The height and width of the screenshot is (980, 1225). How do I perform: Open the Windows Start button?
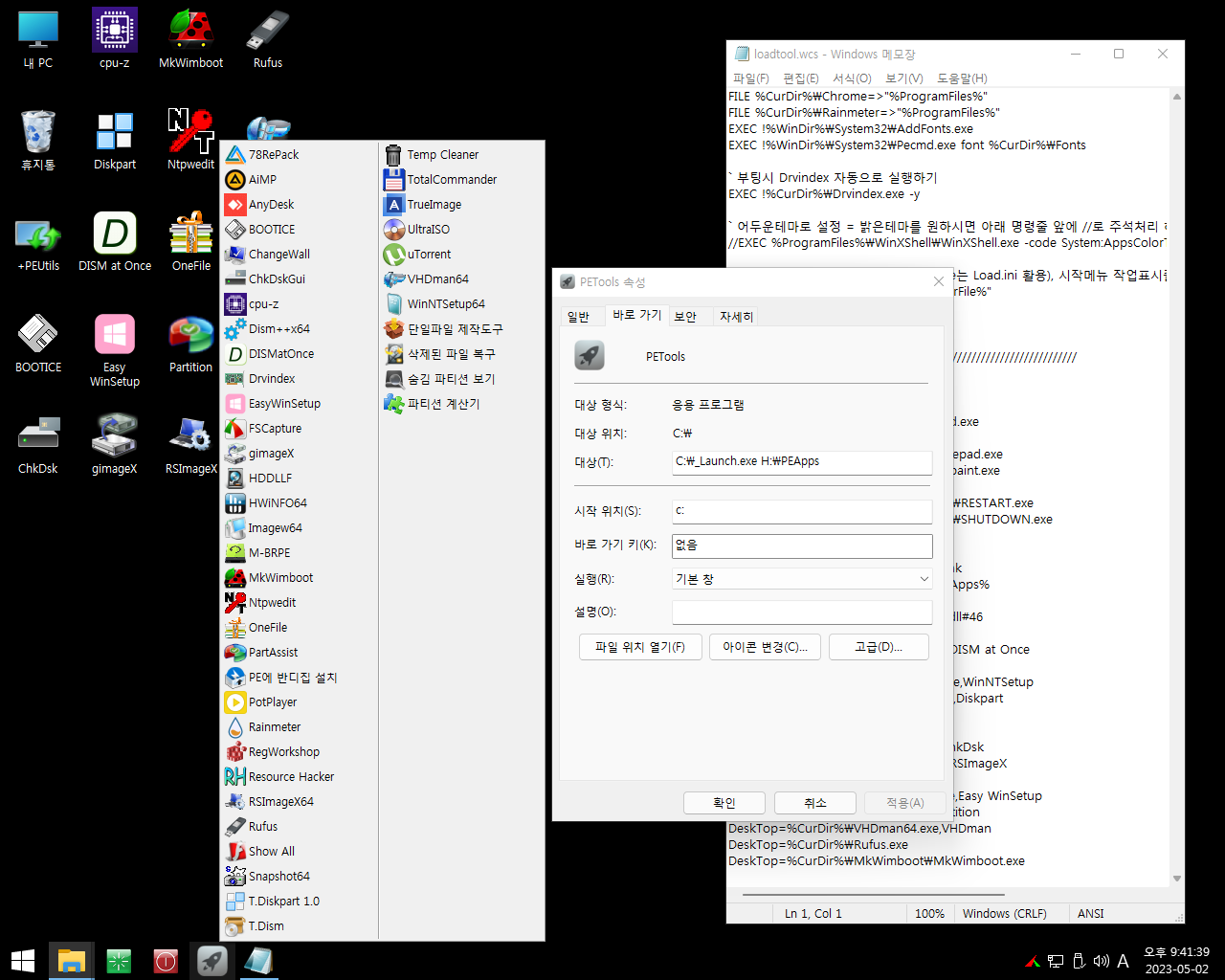pos(23,960)
